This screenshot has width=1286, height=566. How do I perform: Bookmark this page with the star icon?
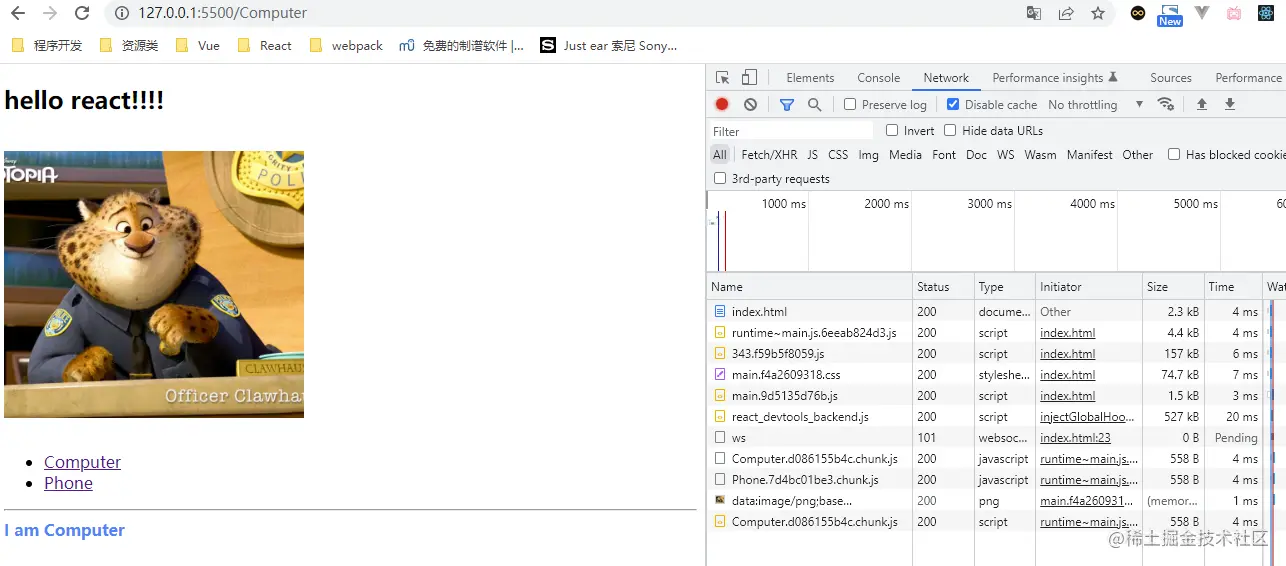point(1098,13)
